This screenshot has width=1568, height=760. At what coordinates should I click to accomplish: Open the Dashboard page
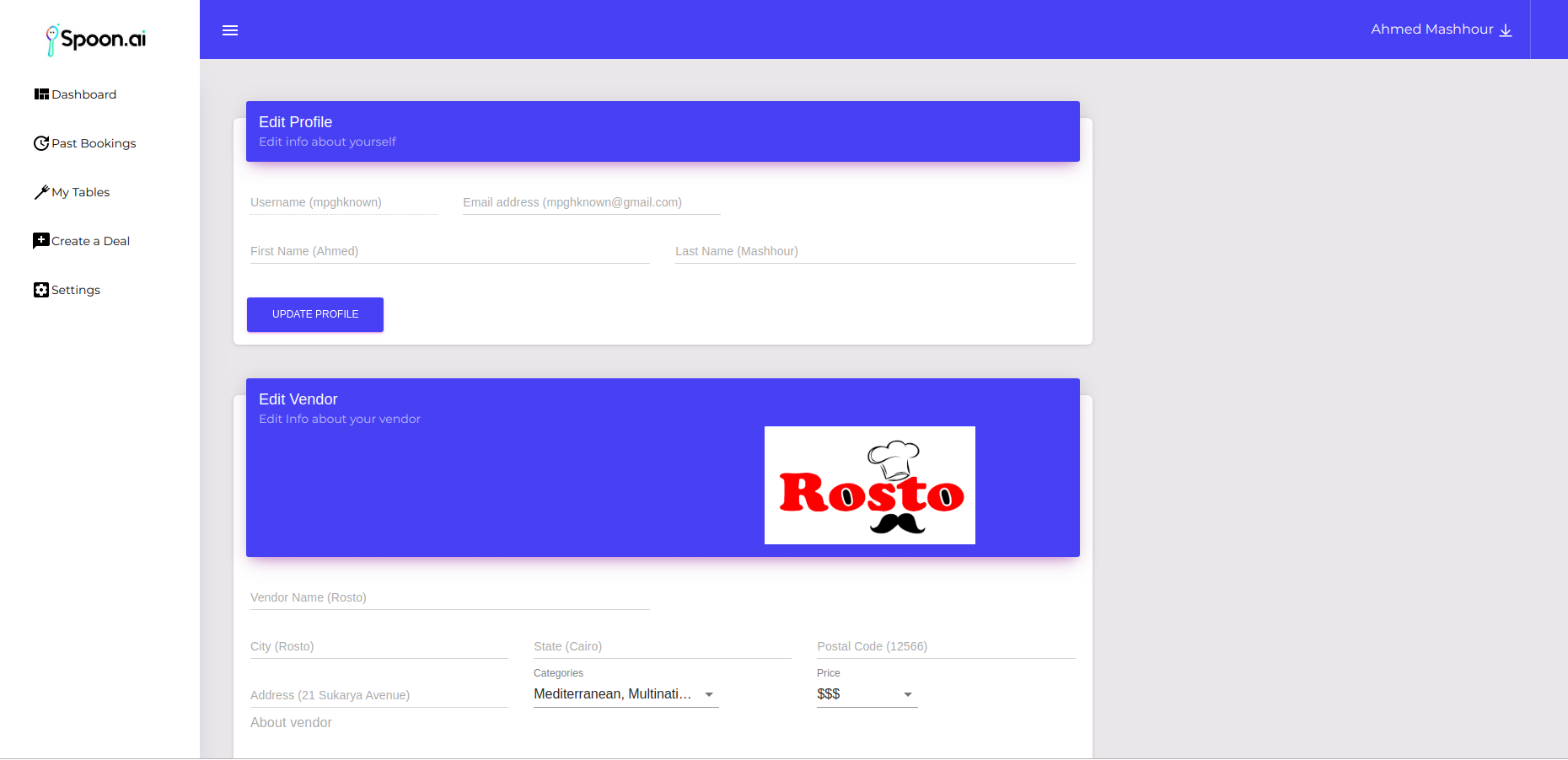(83, 94)
